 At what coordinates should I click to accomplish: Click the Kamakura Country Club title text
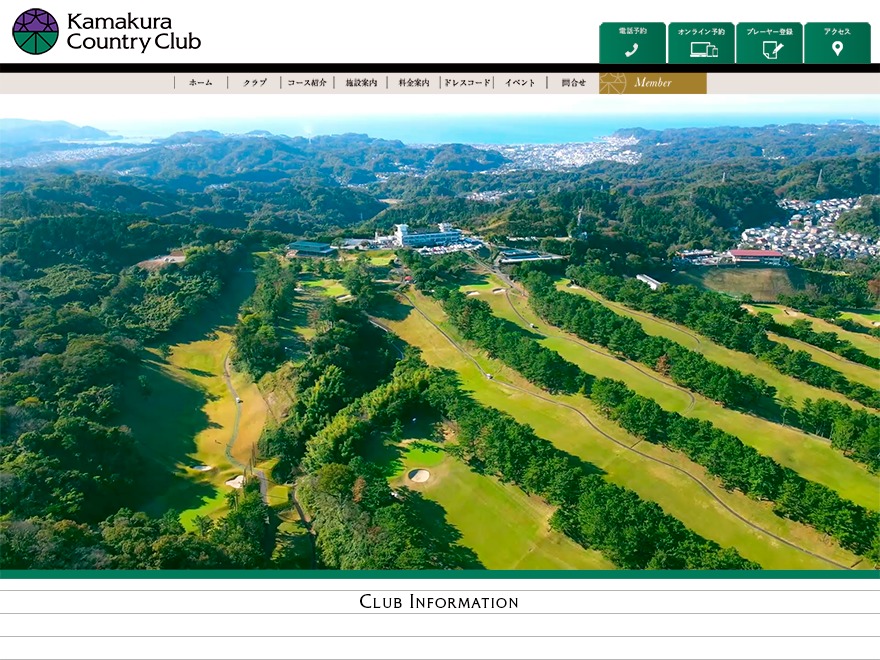click(134, 31)
